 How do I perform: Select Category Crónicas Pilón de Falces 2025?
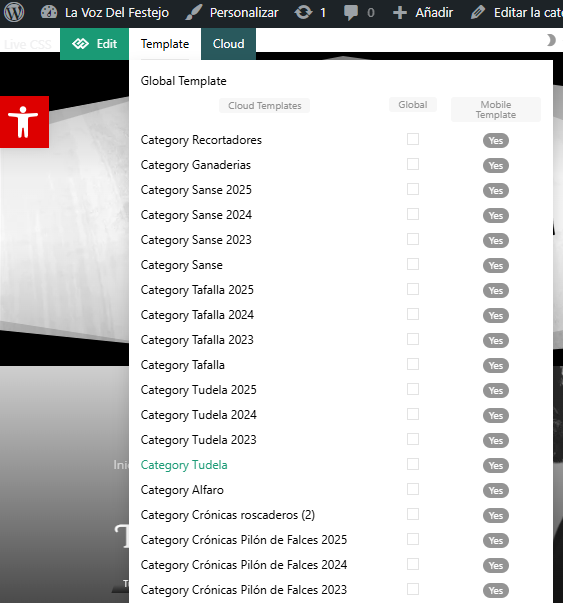244,541
